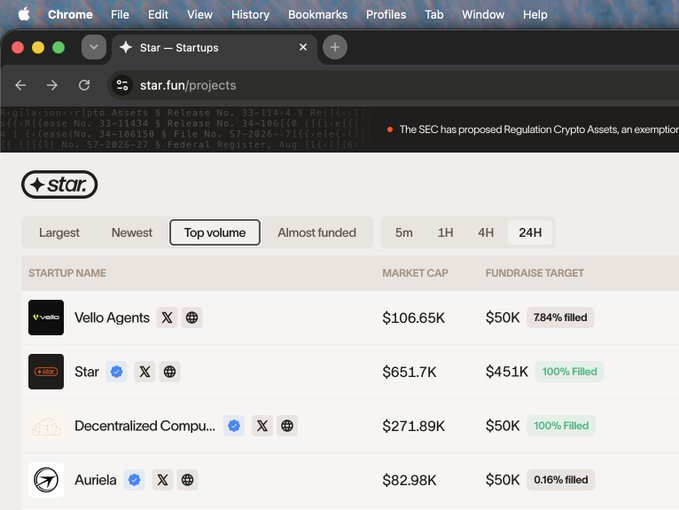Open a new tab with plus button

[335, 47]
